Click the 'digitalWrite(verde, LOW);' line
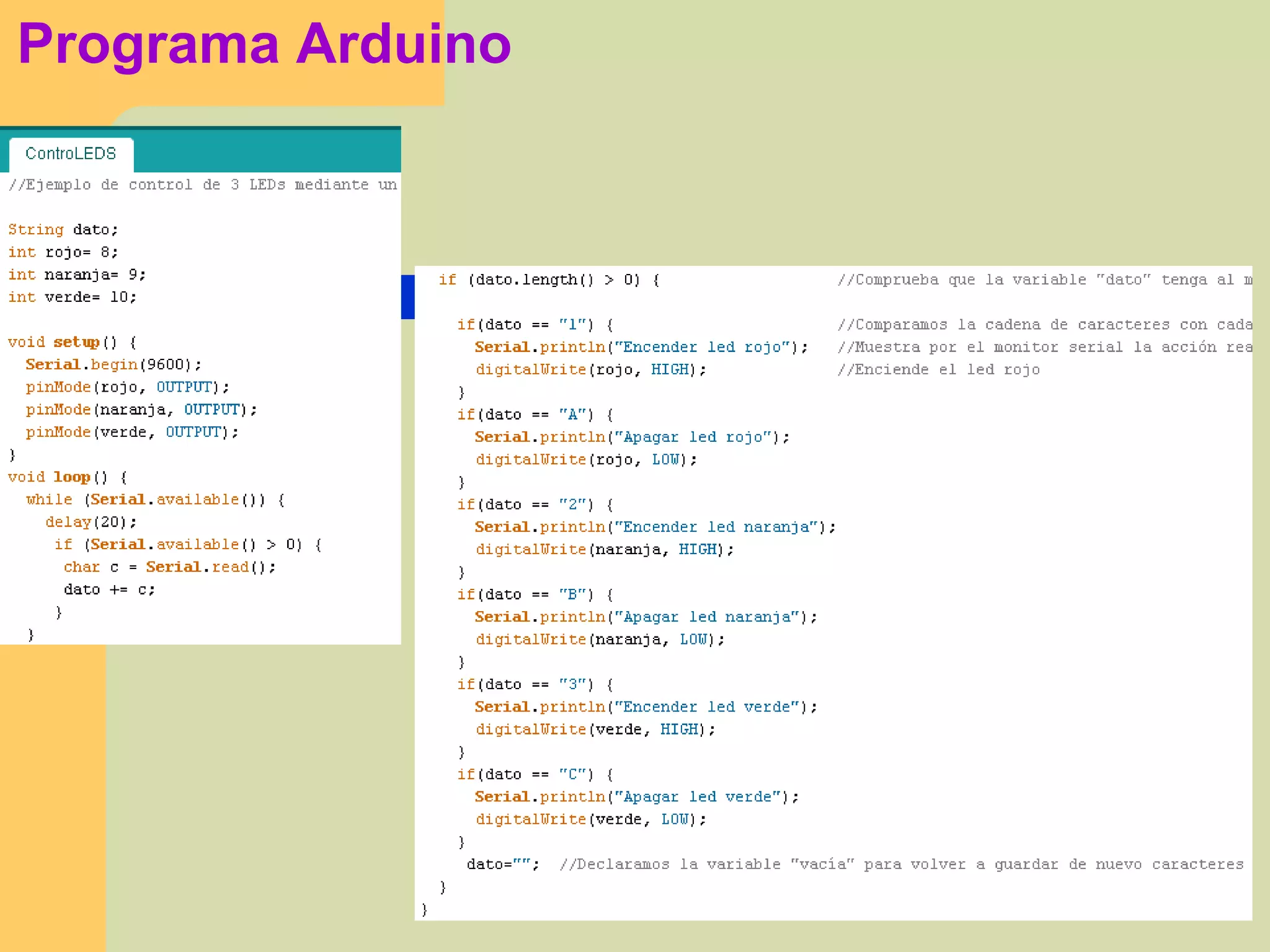The image size is (1270, 952). tap(591, 819)
